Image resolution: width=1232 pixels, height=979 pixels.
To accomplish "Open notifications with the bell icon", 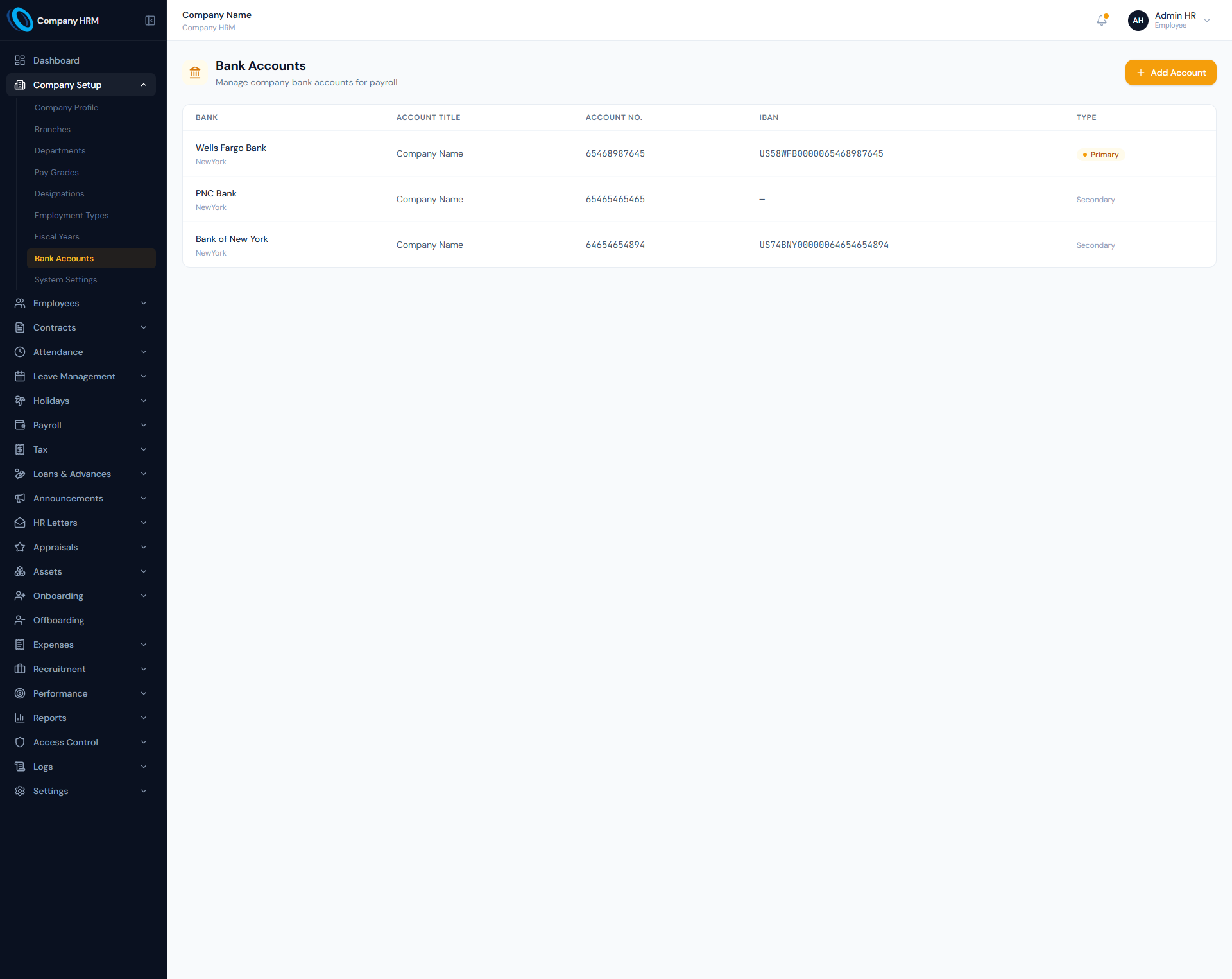I will [1102, 21].
